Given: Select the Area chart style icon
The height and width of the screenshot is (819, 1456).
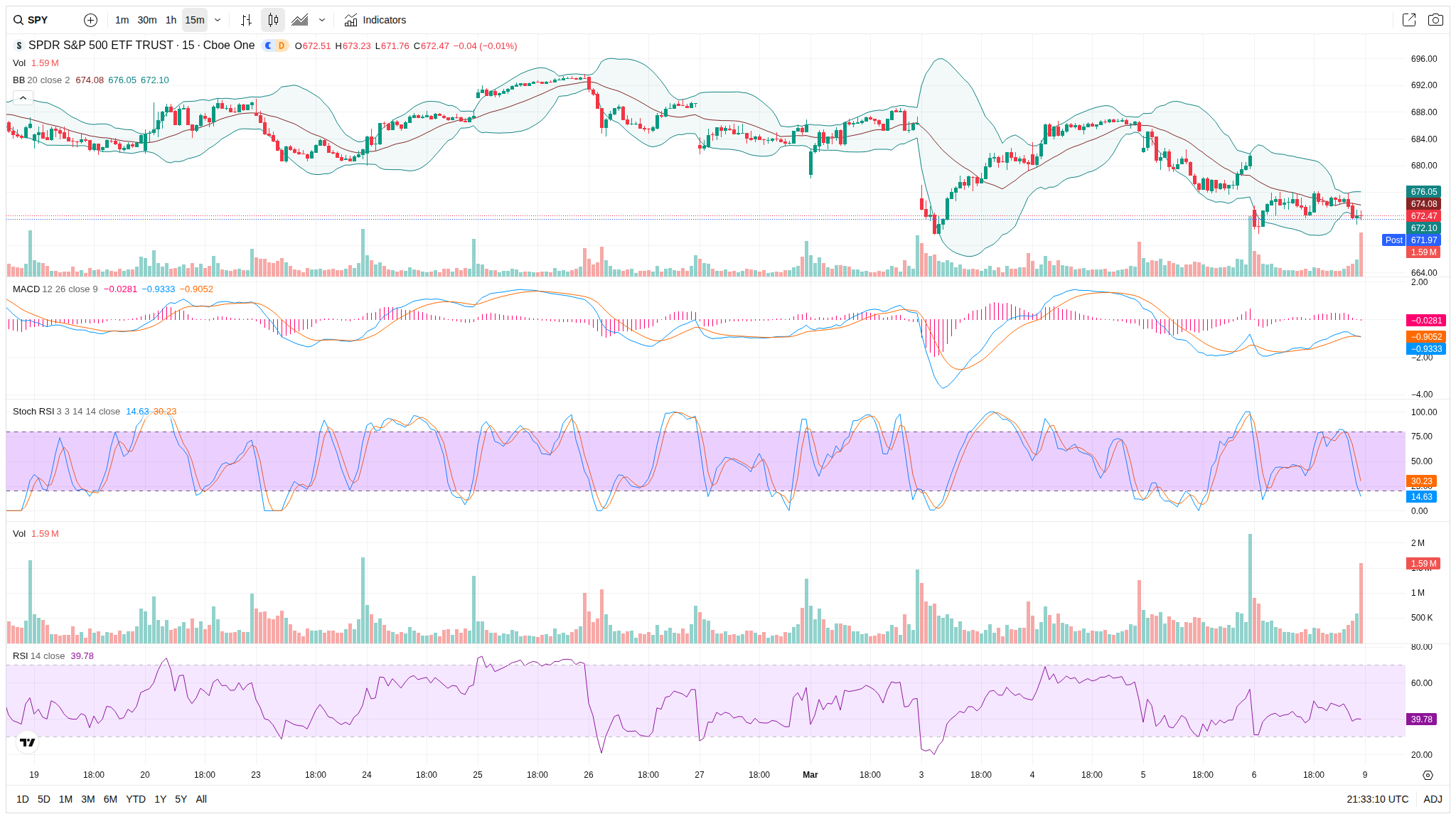Looking at the screenshot, I should [x=300, y=20].
